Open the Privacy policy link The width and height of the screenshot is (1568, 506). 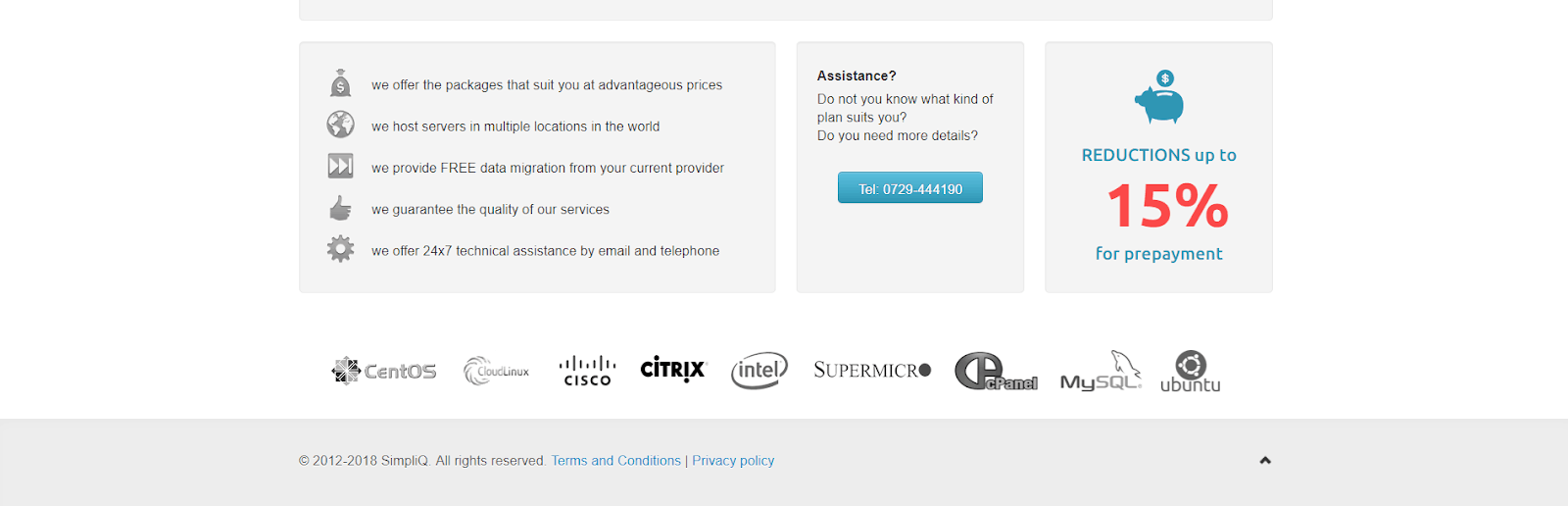733,461
